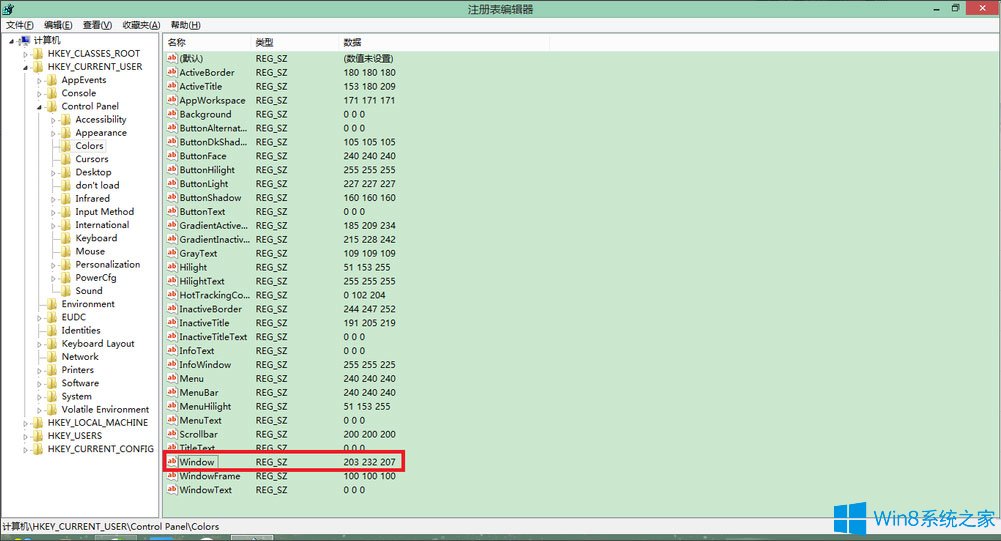The width and height of the screenshot is (1001, 541).
Task: Click the registry editor title bar icon
Action: 8,9
